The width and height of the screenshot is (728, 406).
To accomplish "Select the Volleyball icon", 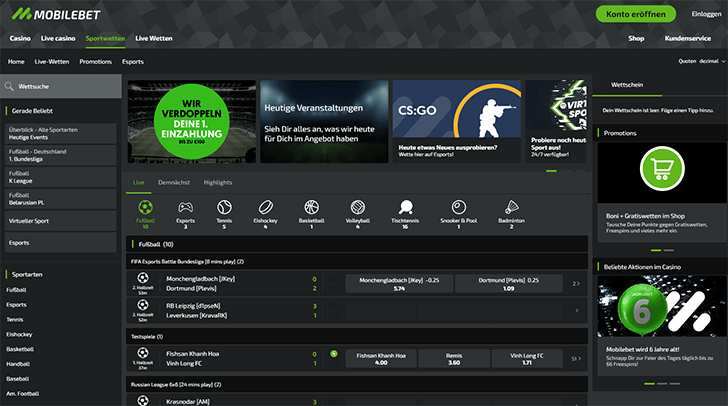I will point(358,207).
